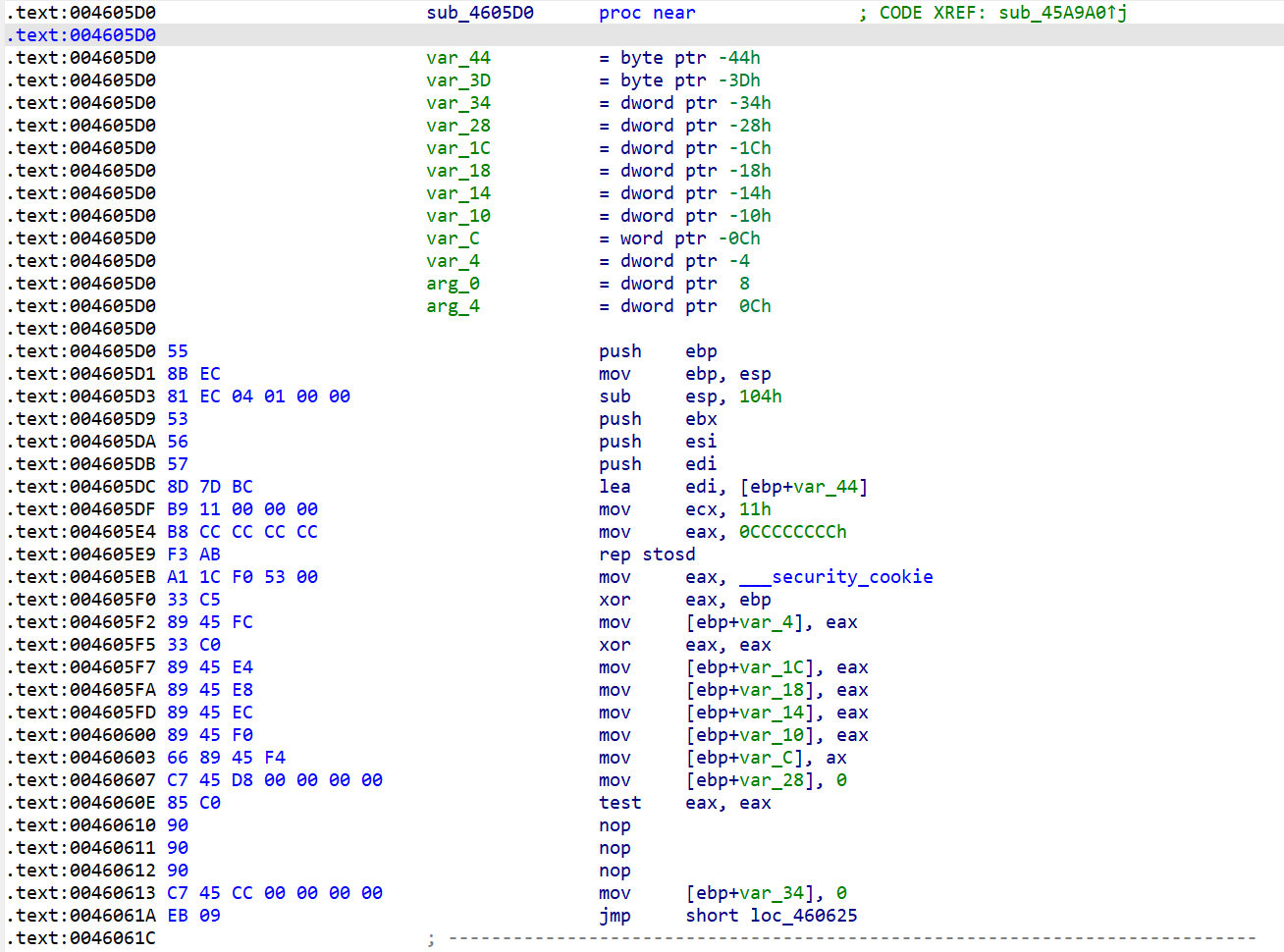Select variable var_10 definition
1284x952 pixels.
coord(458,216)
